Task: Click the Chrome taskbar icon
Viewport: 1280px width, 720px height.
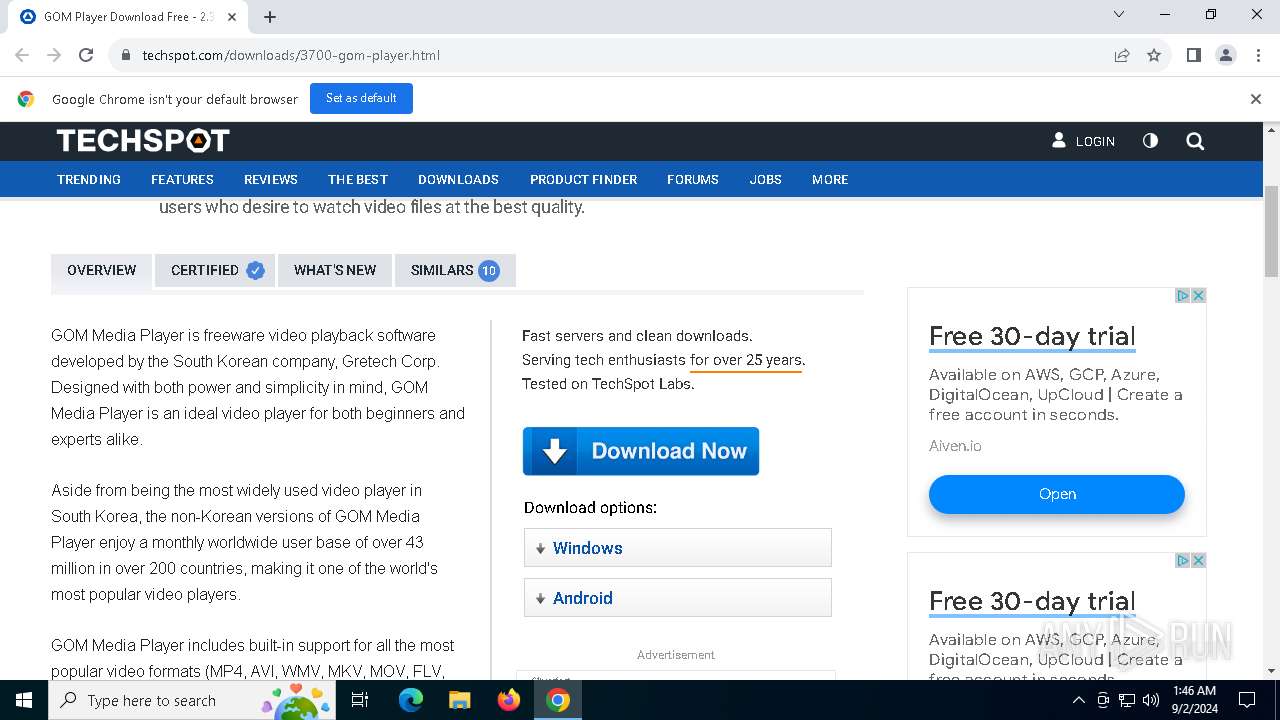Action: (x=558, y=700)
